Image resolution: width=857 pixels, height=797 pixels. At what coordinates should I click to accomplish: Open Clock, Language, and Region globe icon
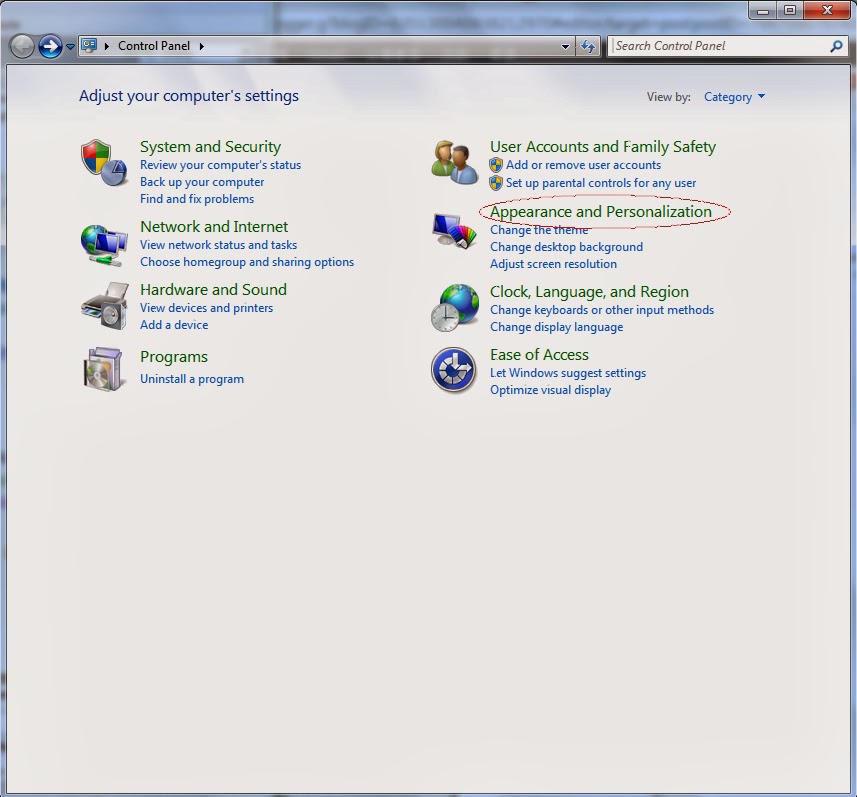pyautogui.click(x=455, y=307)
